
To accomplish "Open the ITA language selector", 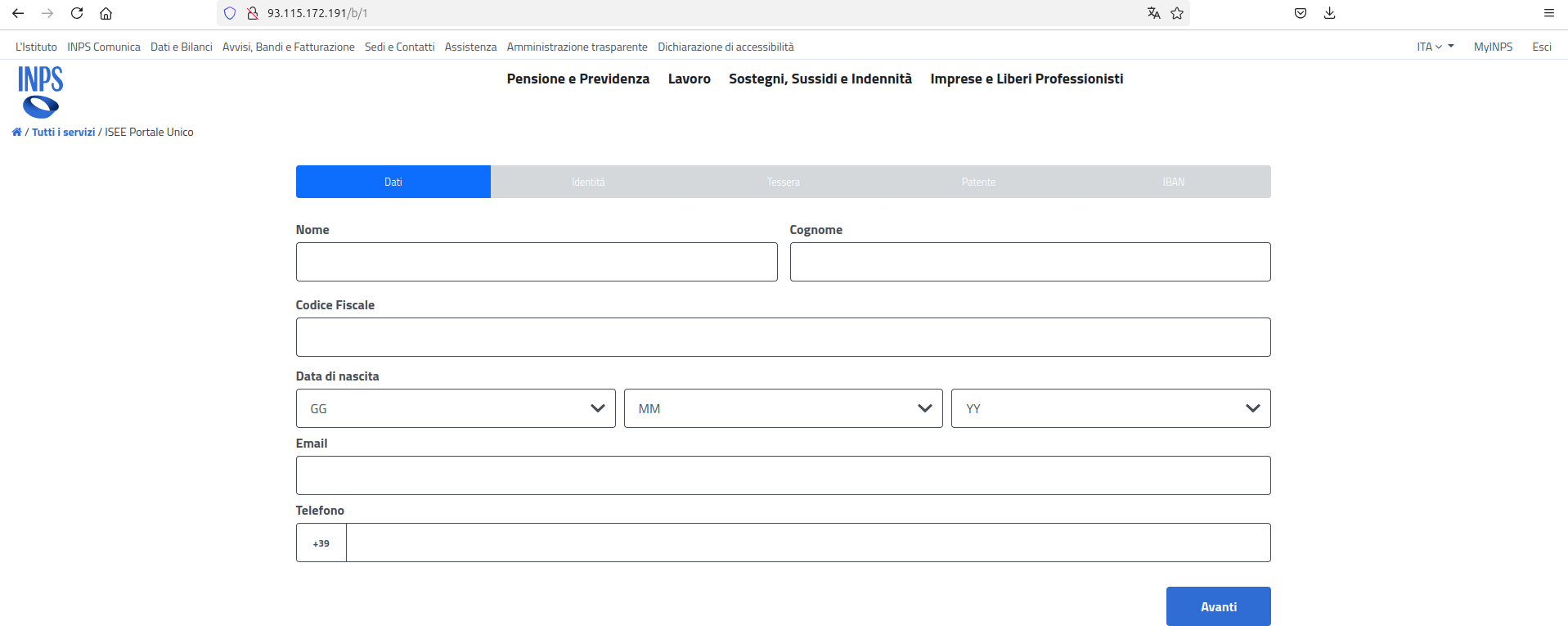I will tap(1434, 47).
